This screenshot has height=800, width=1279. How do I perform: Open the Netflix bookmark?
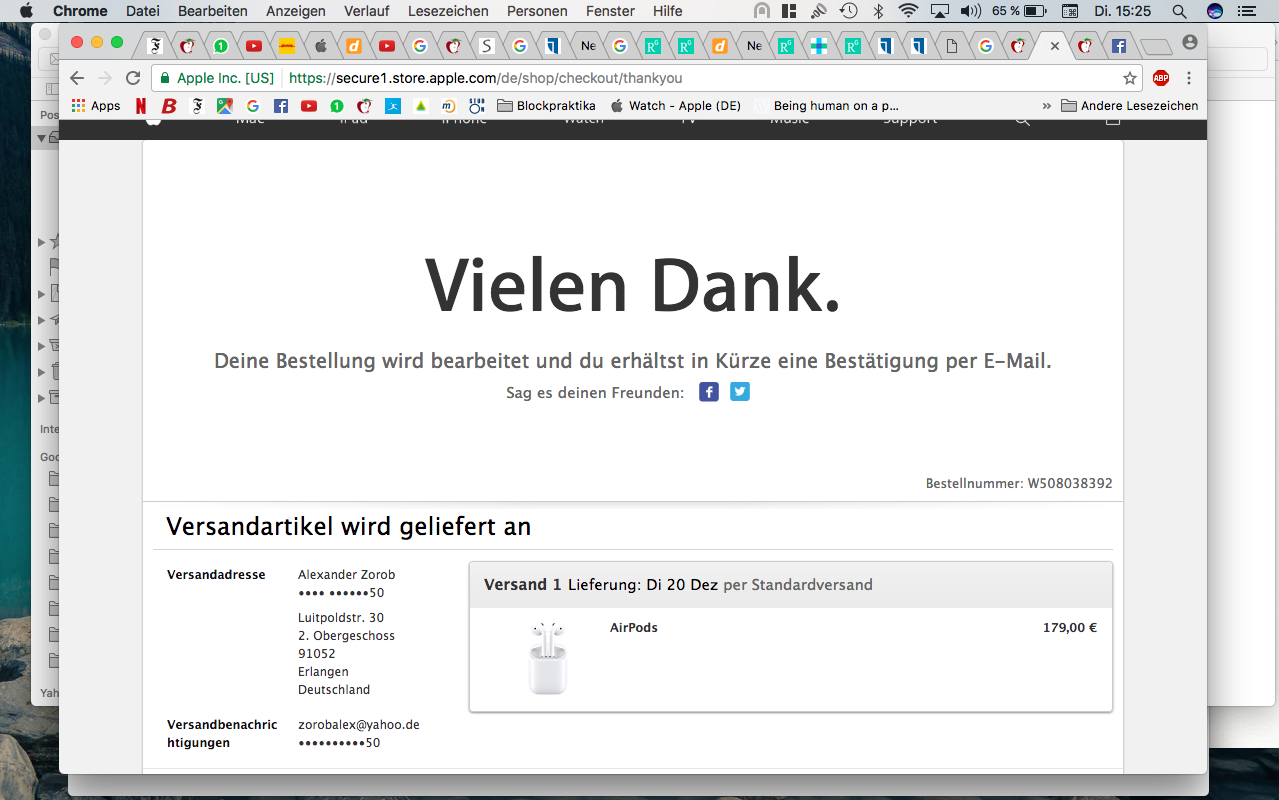tap(141, 105)
